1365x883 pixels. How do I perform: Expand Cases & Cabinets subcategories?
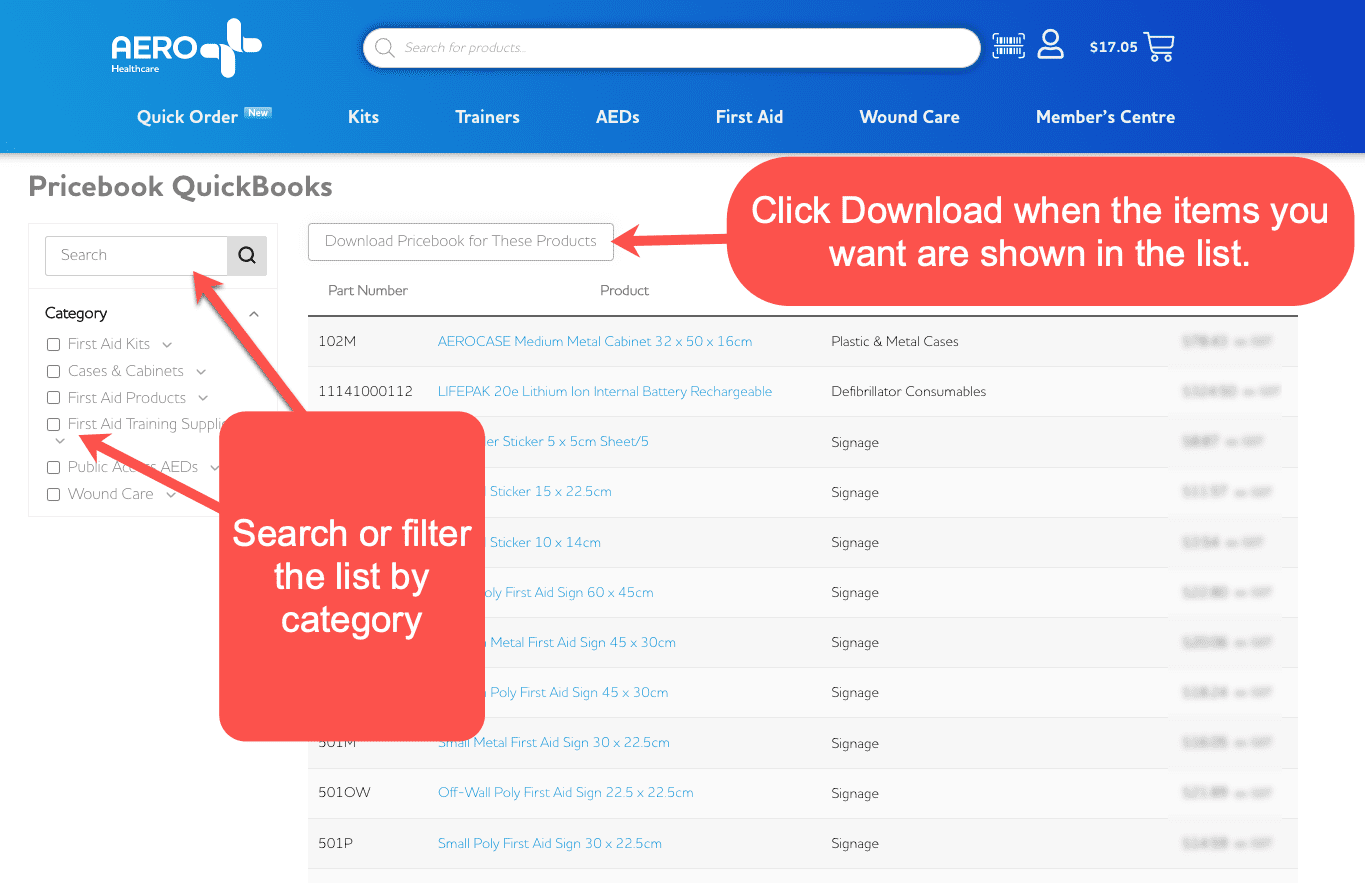pos(201,372)
